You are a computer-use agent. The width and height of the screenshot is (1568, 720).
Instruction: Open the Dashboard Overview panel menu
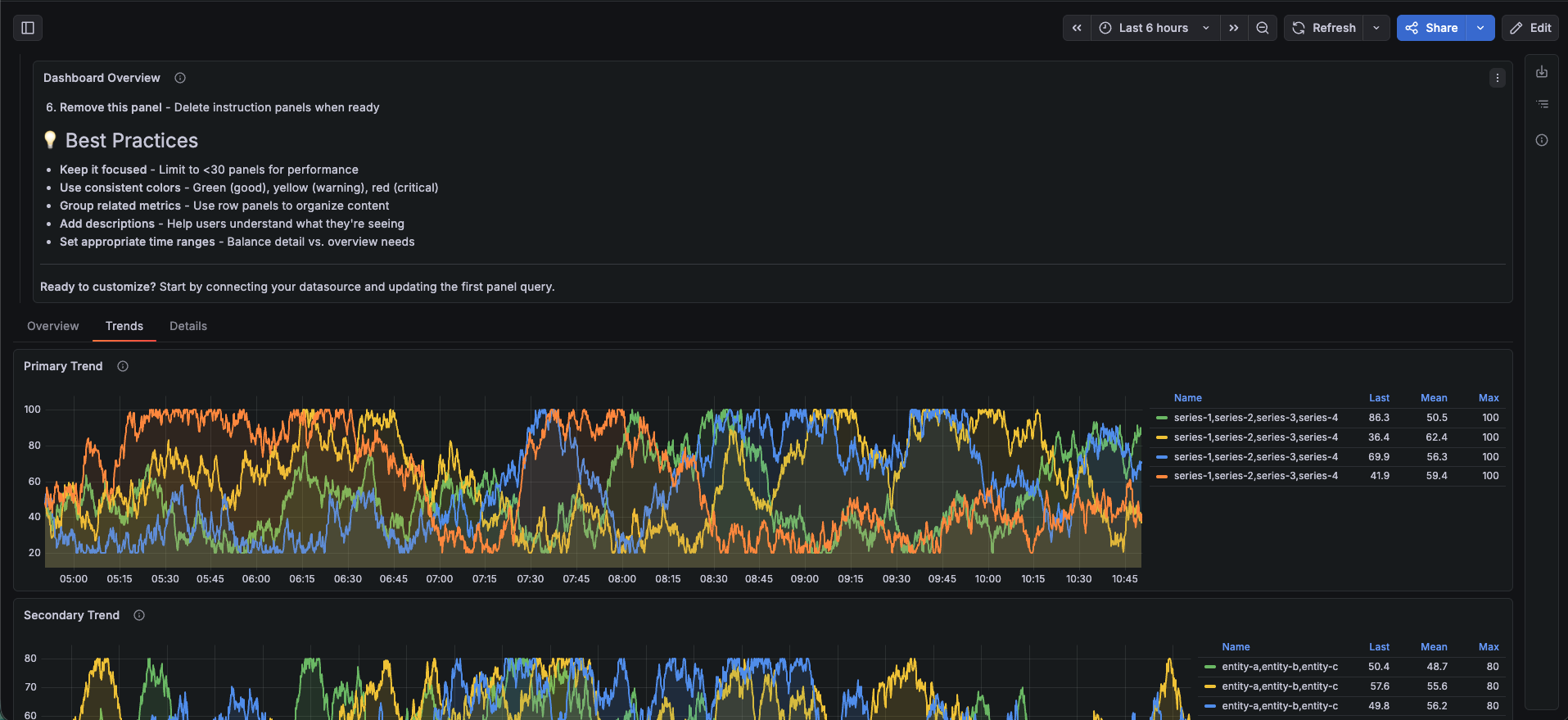(1498, 78)
